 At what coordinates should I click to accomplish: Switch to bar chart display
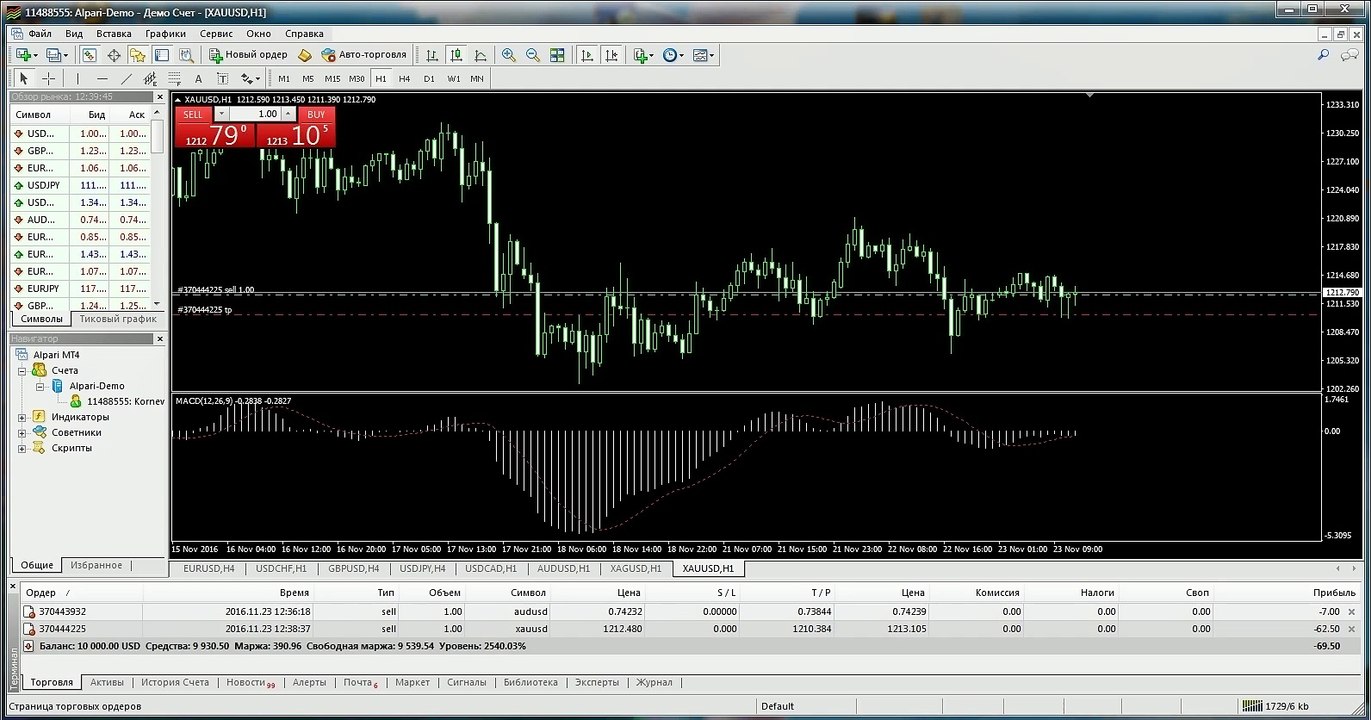pyautogui.click(x=432, y=55)
